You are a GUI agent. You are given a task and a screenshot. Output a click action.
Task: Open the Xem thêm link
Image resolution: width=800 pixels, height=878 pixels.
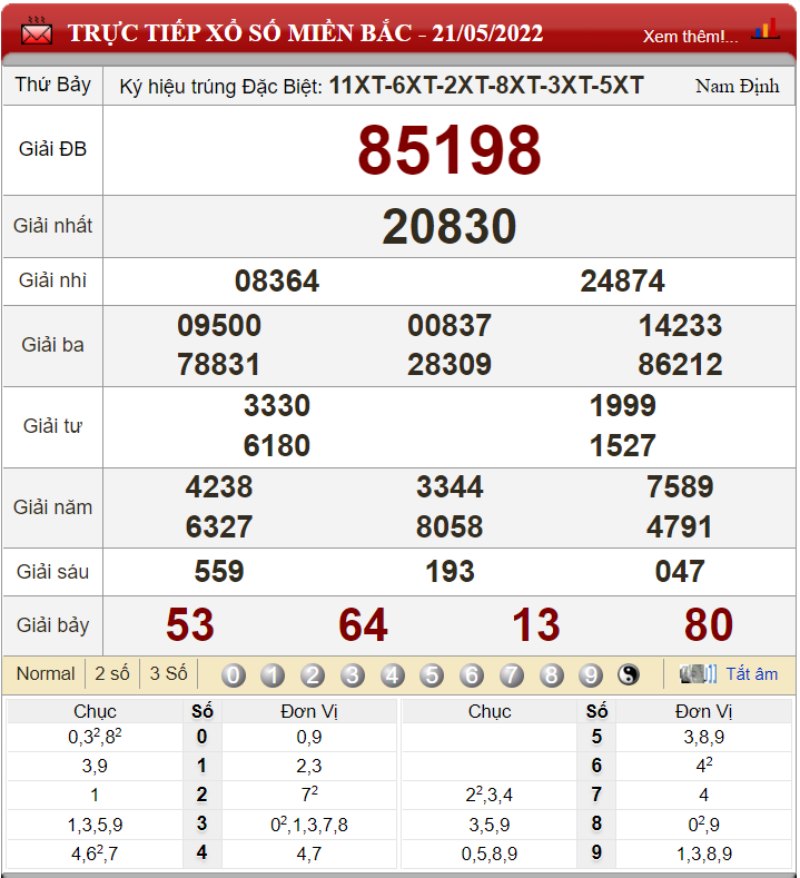pos(690,36)
